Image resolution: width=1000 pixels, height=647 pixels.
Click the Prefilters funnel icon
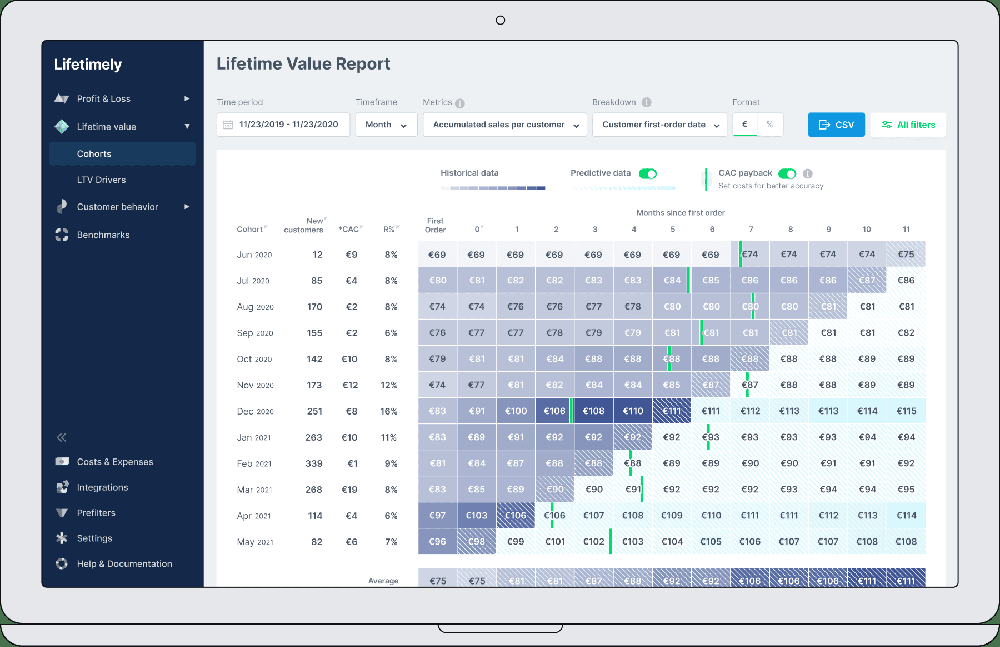click(62, 512)
